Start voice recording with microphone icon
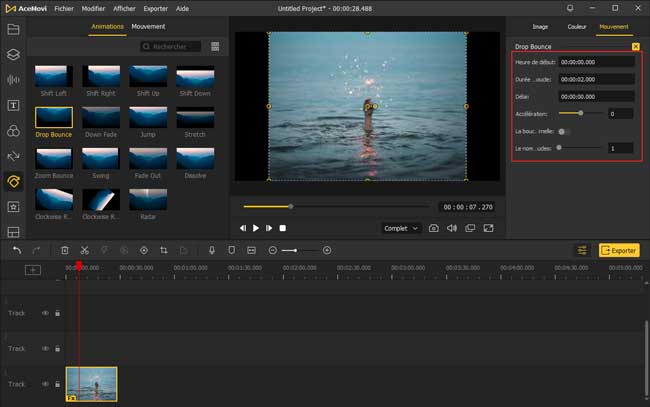Image resolution: width=650 pixels, height=407 pixels. tap(212, 250)
